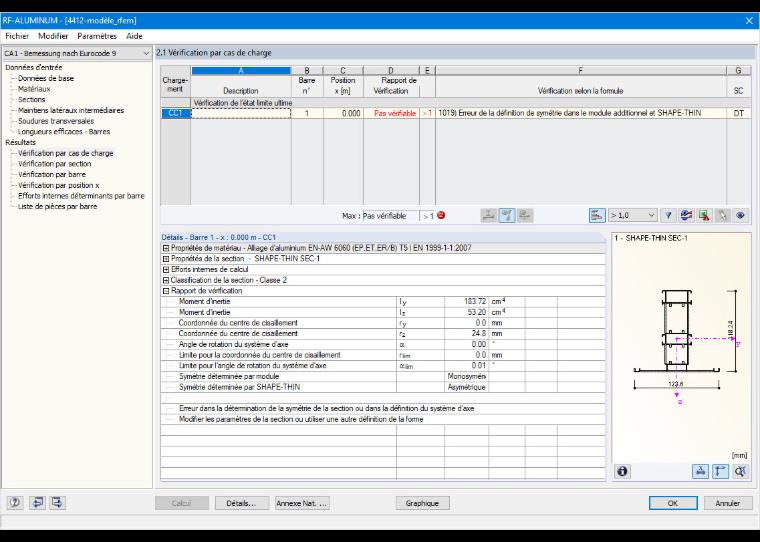Open the Modifier menu

pyautogui.click(x=53, y=36)
